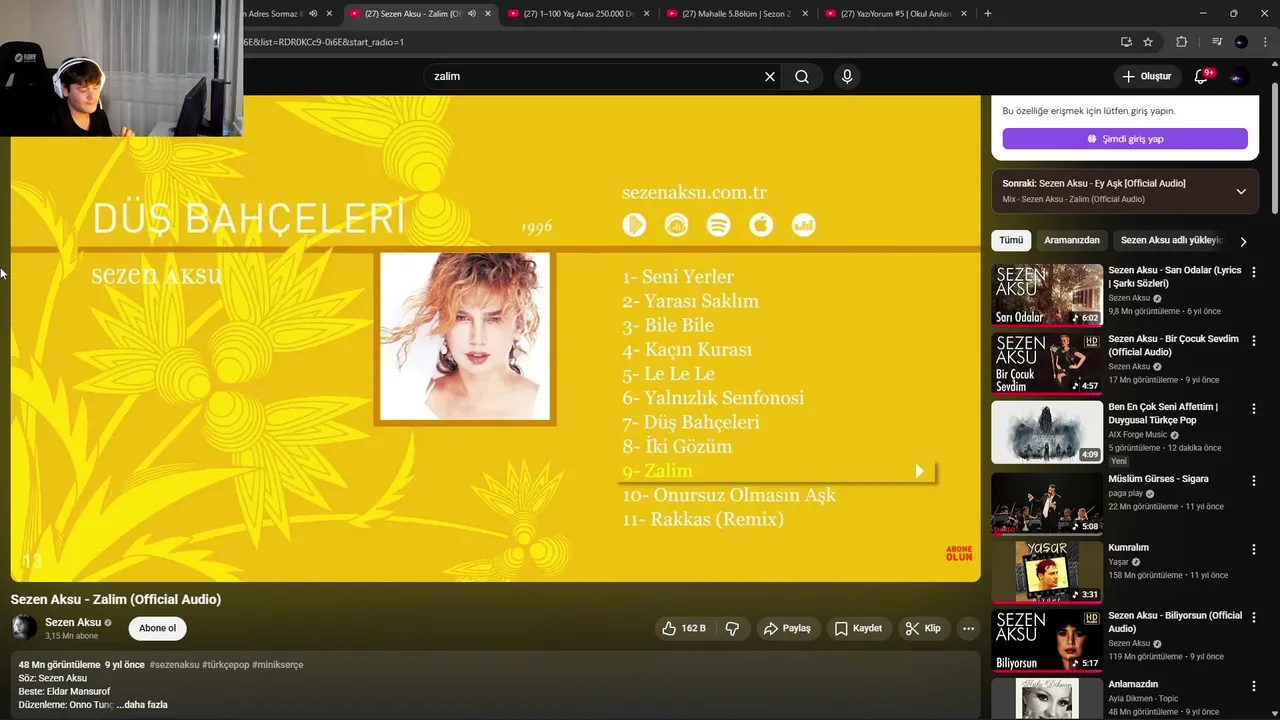1280x720 pixels.
Task: Open the browser profile avatar
Action: click(1241, 42)
